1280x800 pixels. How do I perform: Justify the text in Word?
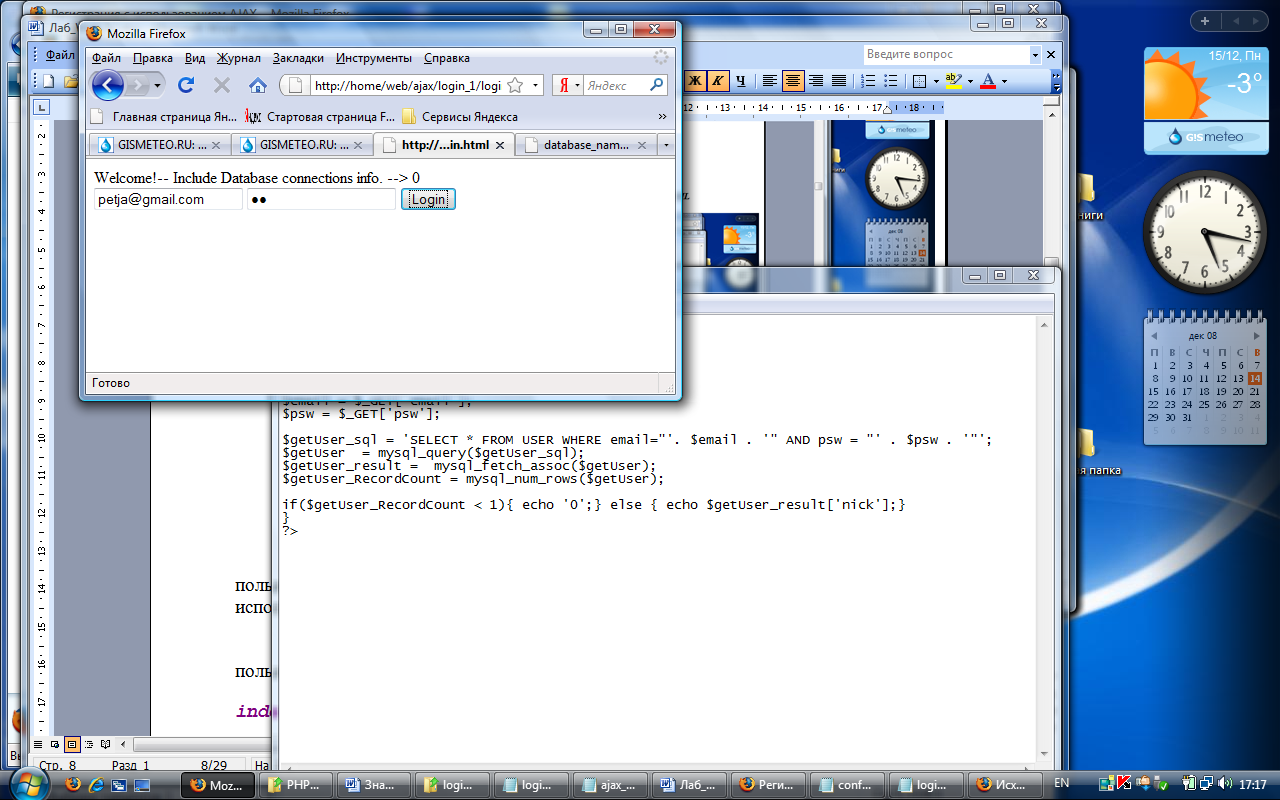click(839, 80)
